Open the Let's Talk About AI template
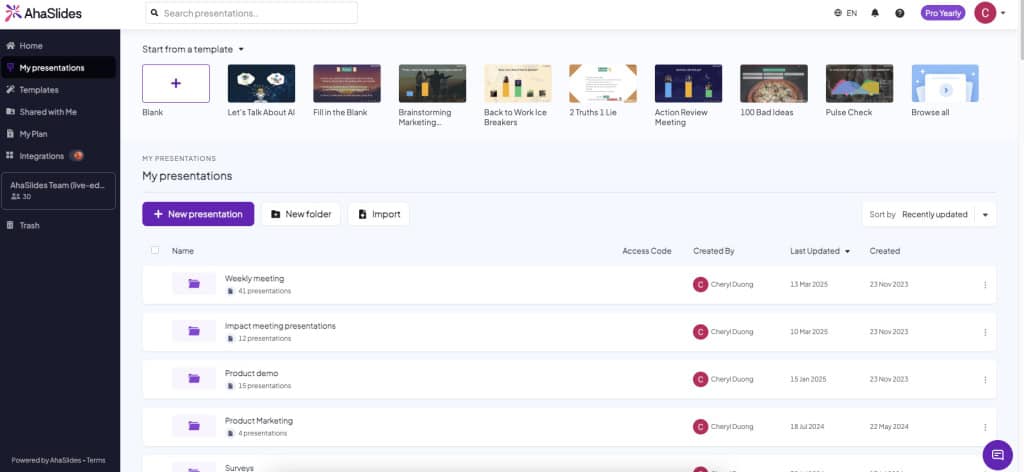 (261, 84)
